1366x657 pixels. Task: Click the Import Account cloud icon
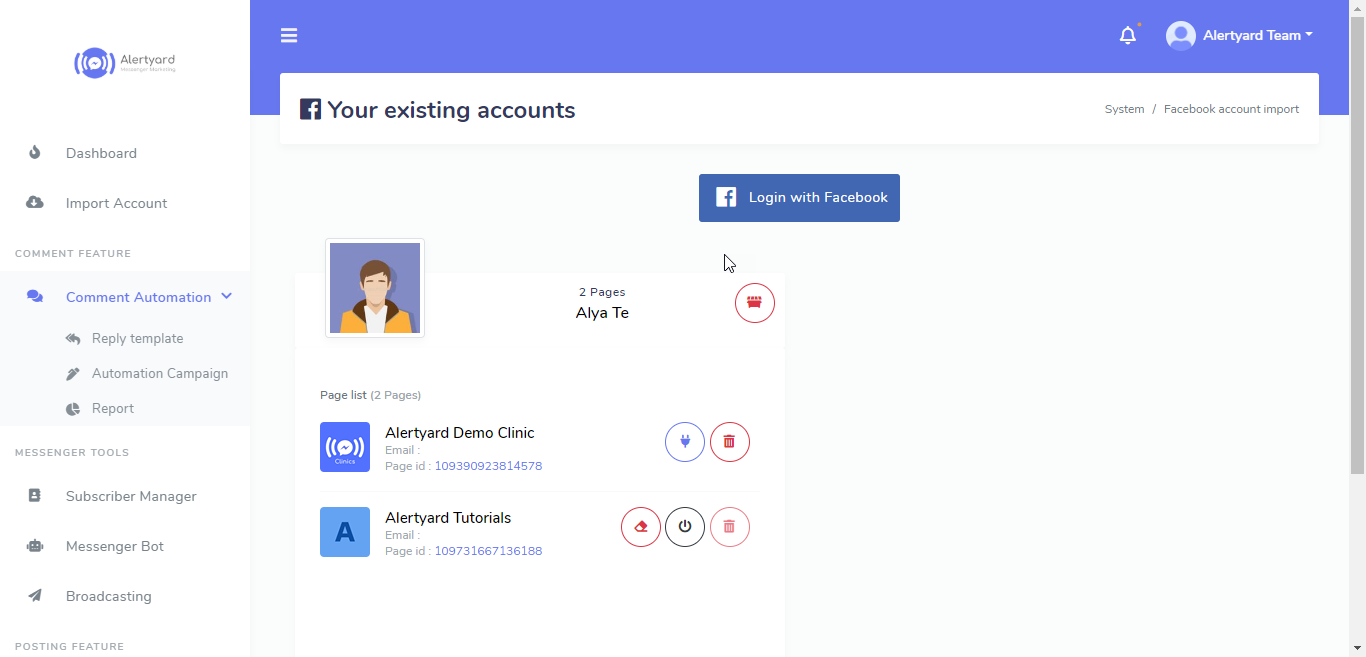(35, 202)
